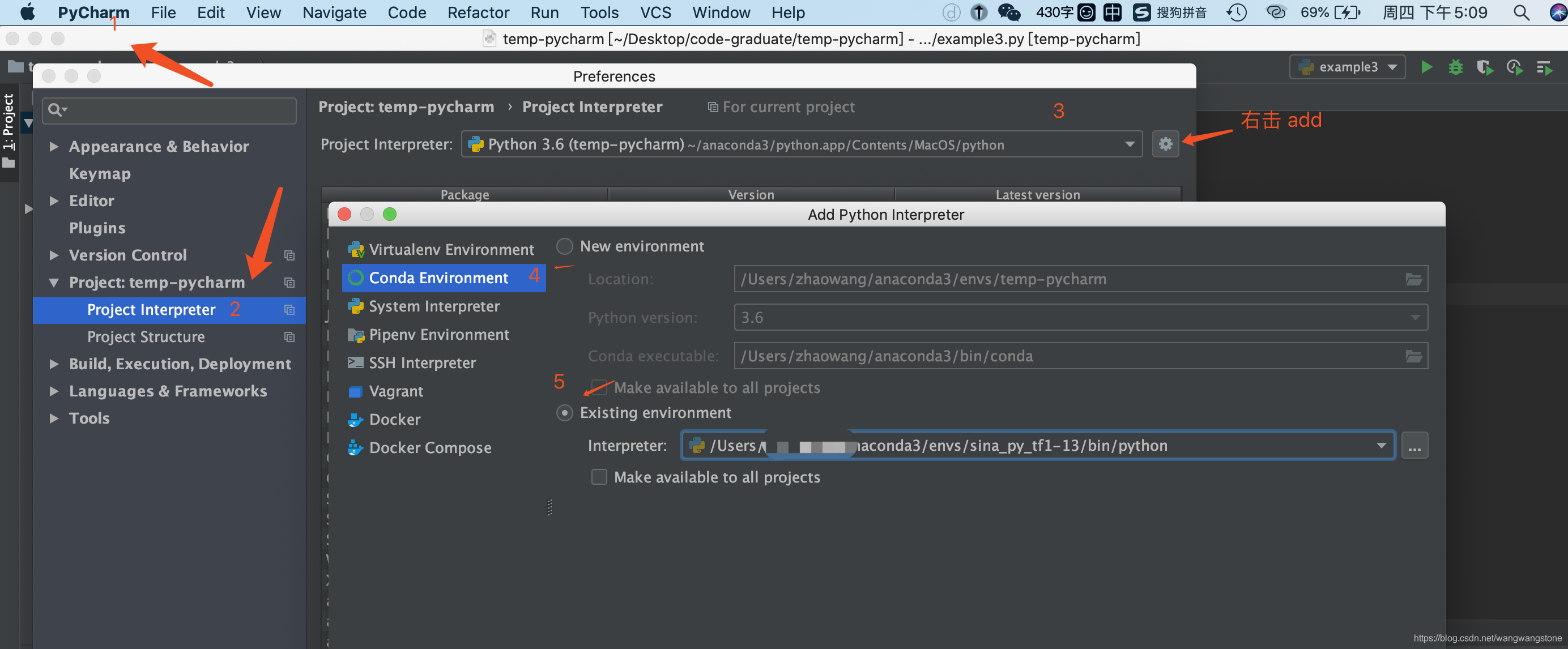Check Make available under Existing environment
Viewport: 1568px width, 649px height.
pos(599,477)
